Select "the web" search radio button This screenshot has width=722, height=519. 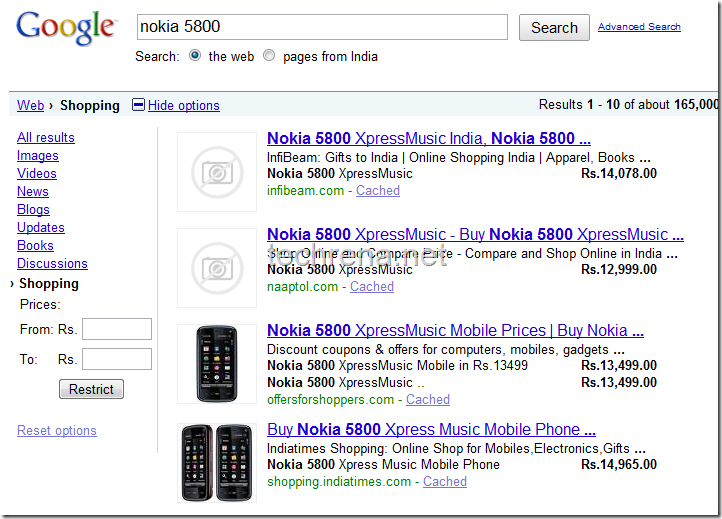click(x=195, y=56)
